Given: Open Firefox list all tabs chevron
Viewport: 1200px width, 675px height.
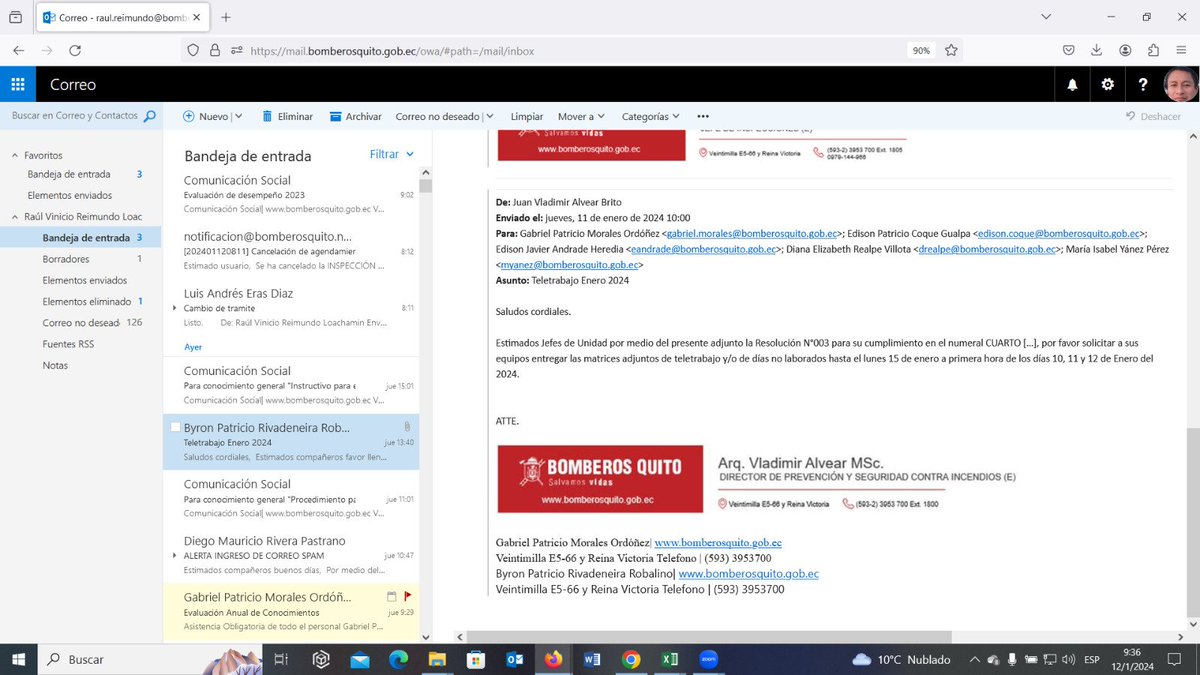Looking at the screenshot, I should 1045,17.
